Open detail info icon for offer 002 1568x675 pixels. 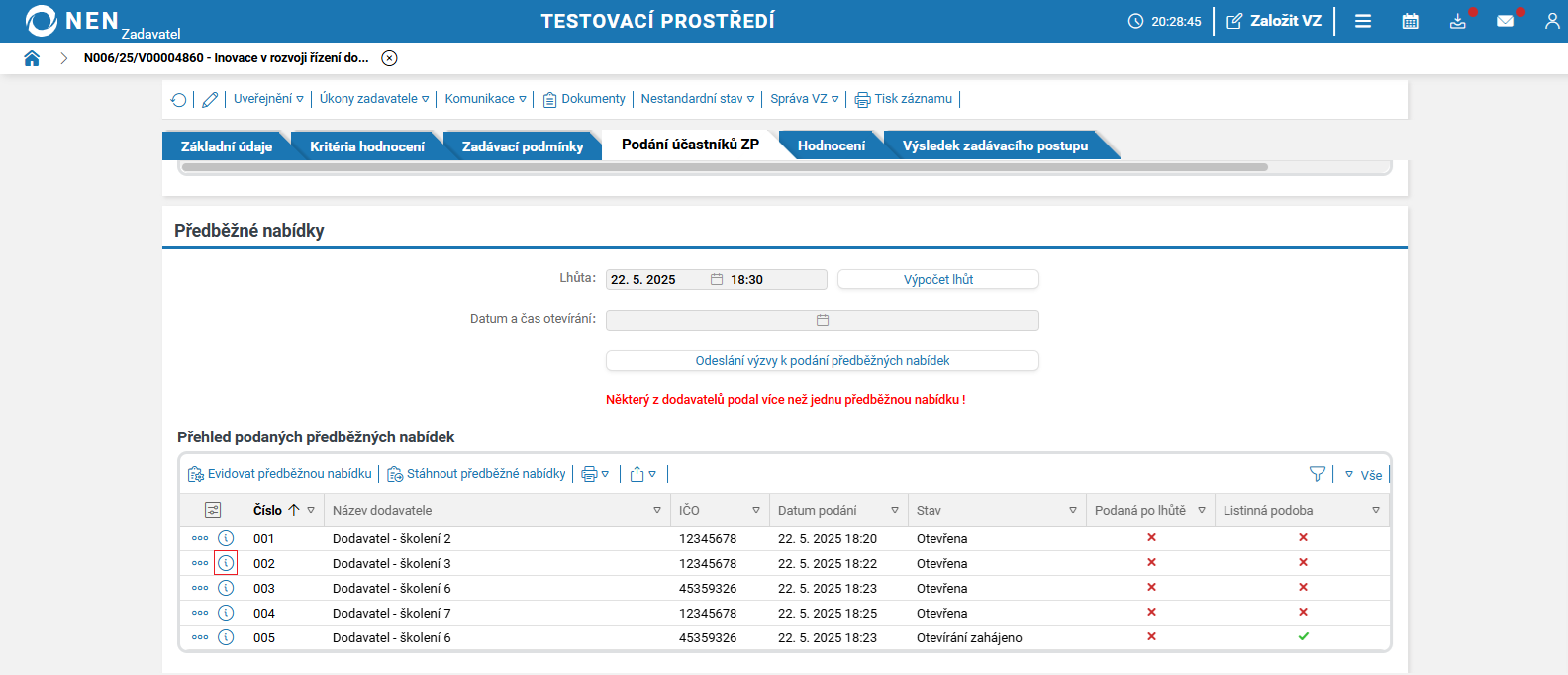(226, 563)
